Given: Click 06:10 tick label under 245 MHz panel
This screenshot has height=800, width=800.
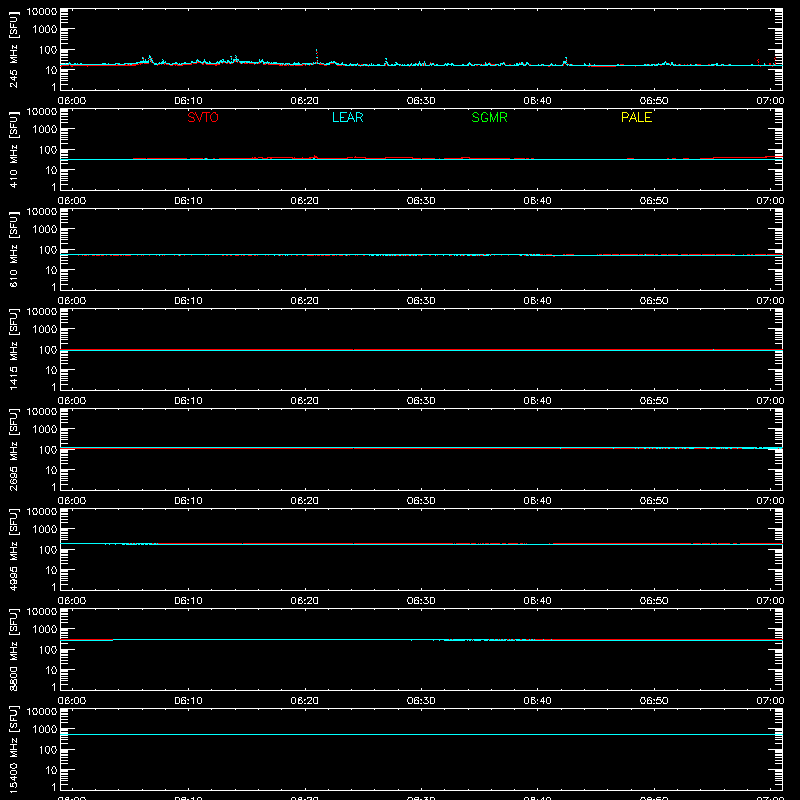Looking at the screenshot, I should (x=188, y=101).
